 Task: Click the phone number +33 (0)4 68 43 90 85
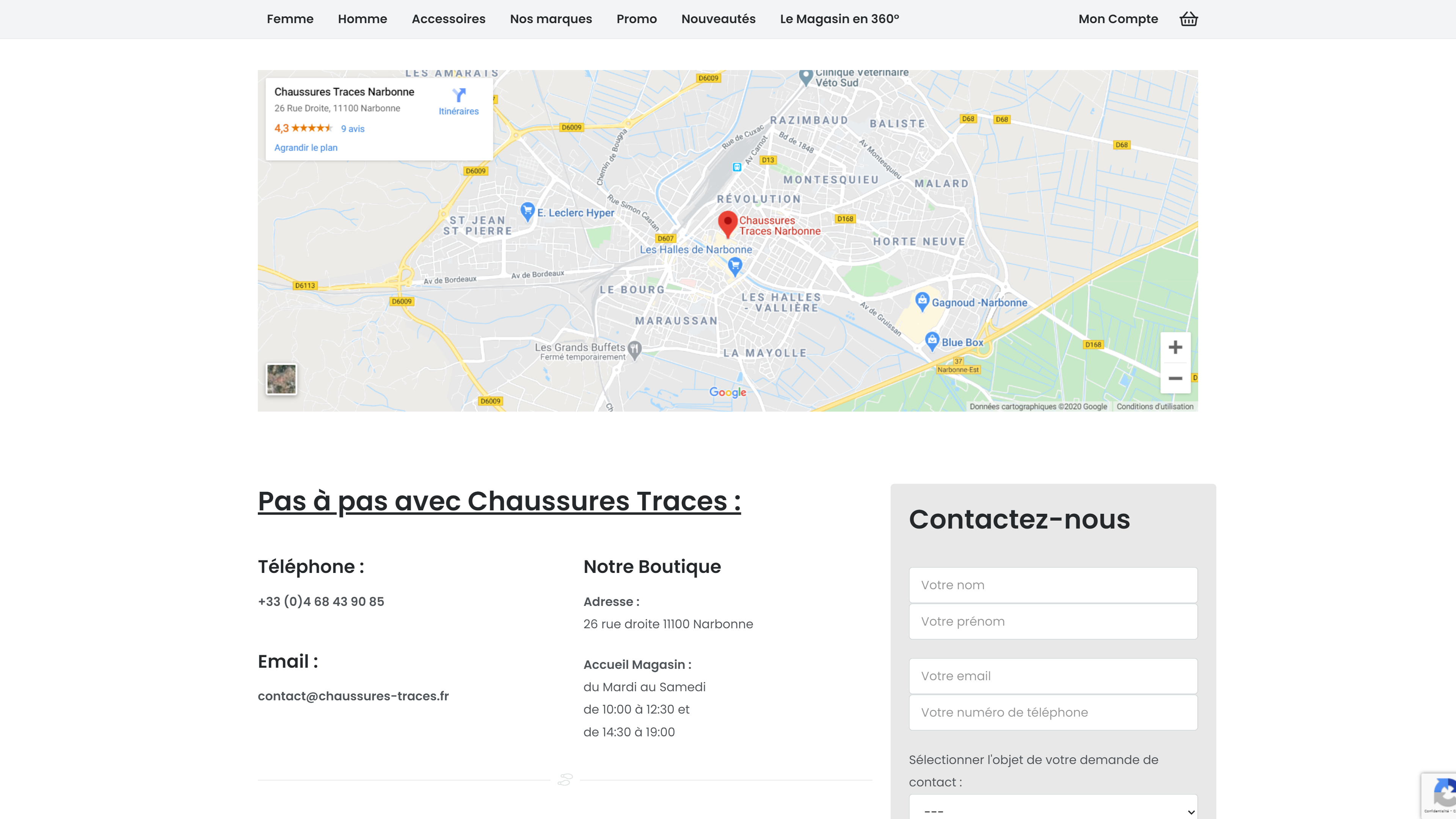(321, 601)
